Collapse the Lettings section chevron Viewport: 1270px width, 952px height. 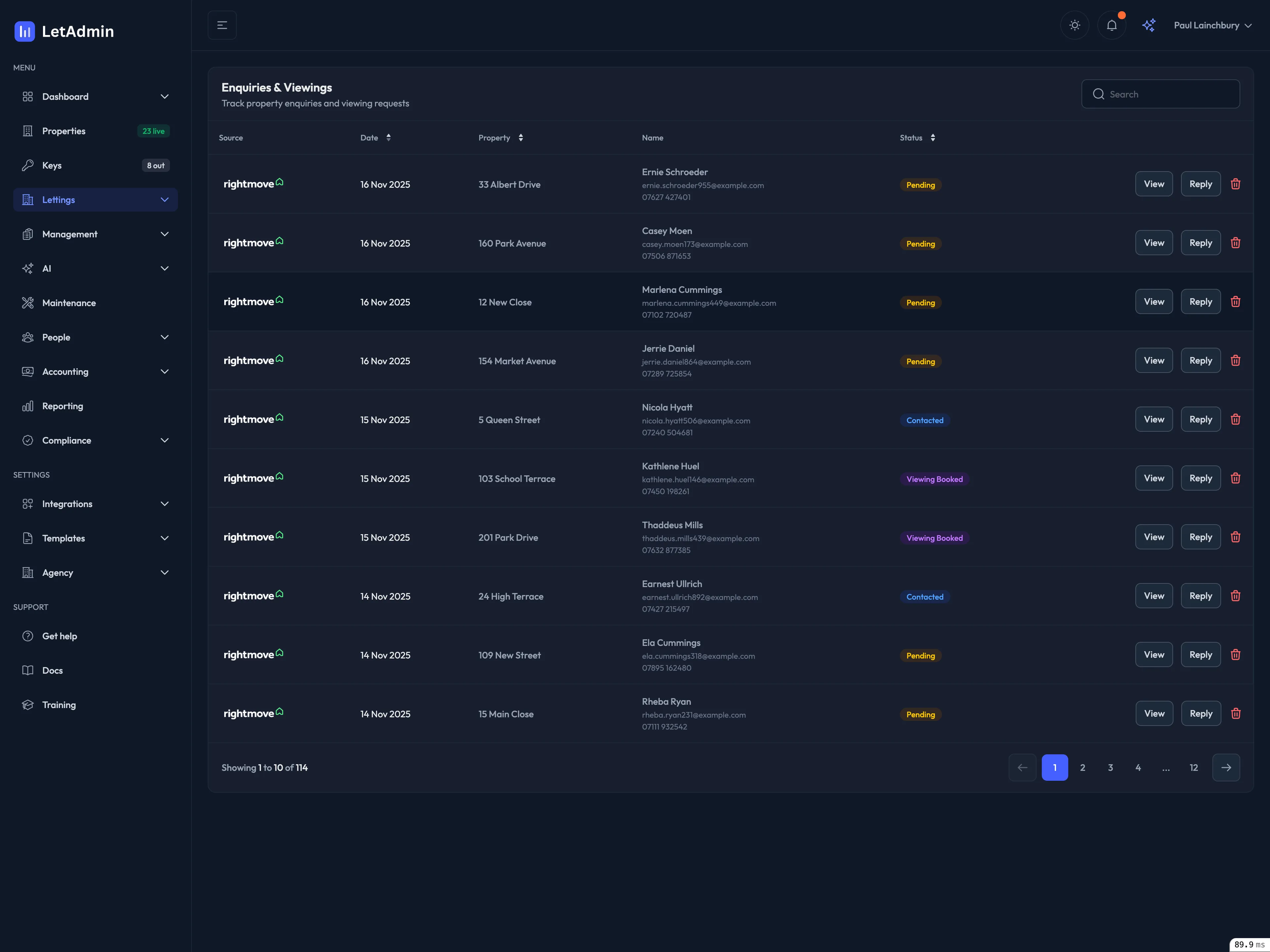point(165,200)
